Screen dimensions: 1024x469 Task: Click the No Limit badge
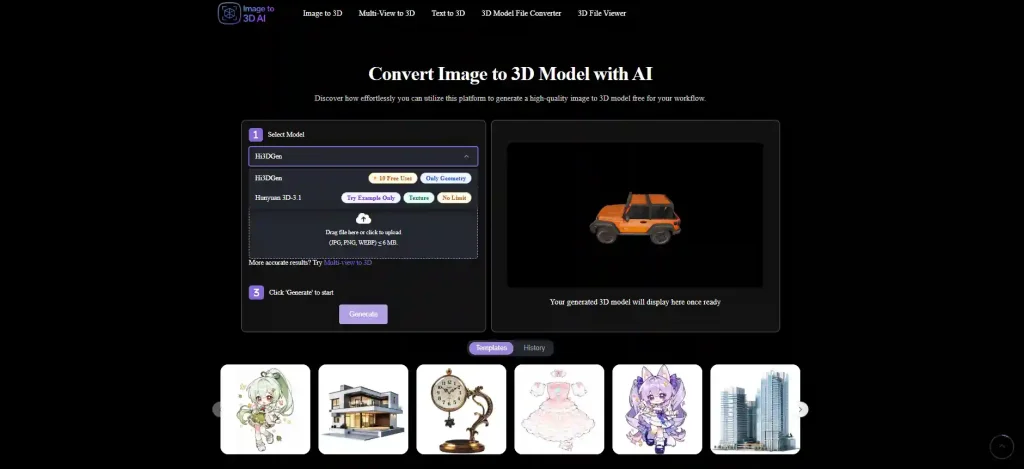coord(454,198)
